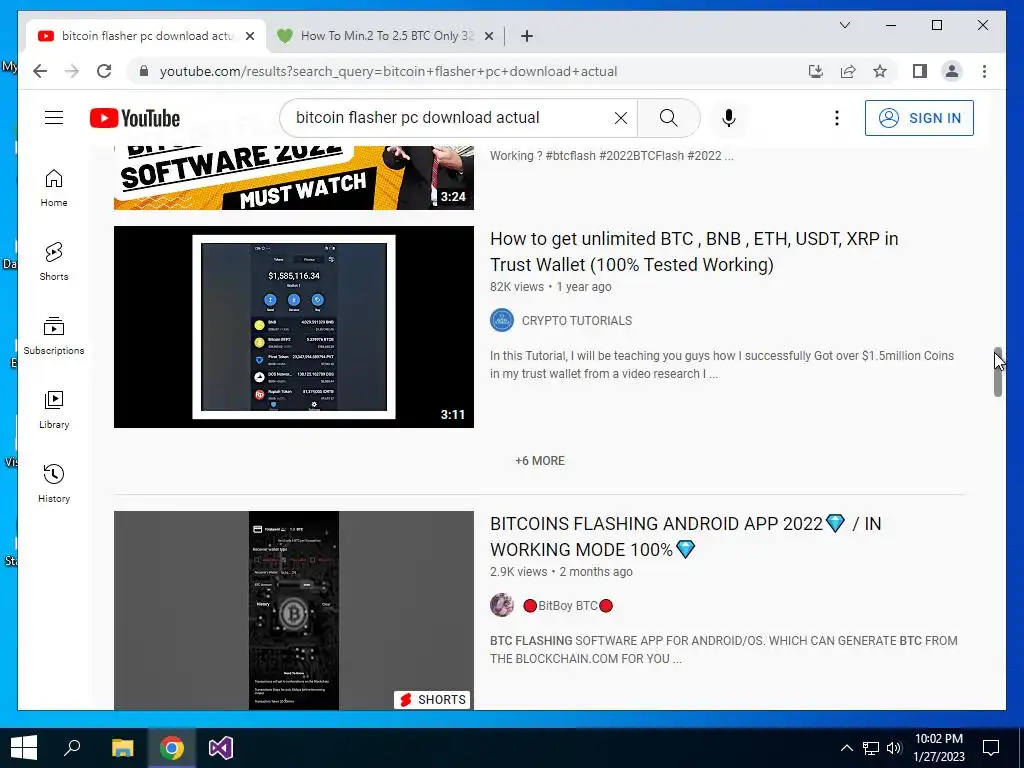This screenshot has height=768, width=1024.
Task: Go to Home in sidebar
Action: point(54,188)
